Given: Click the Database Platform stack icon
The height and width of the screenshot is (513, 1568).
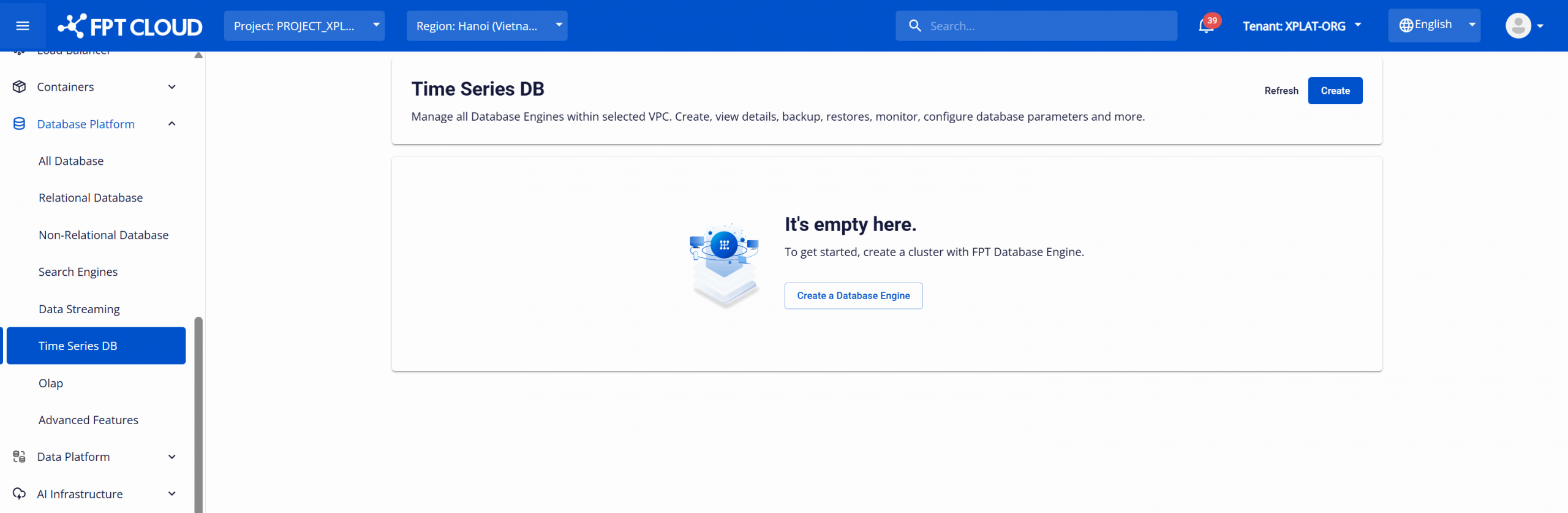Looking at the screenshot, I should [x=19, y=124].
